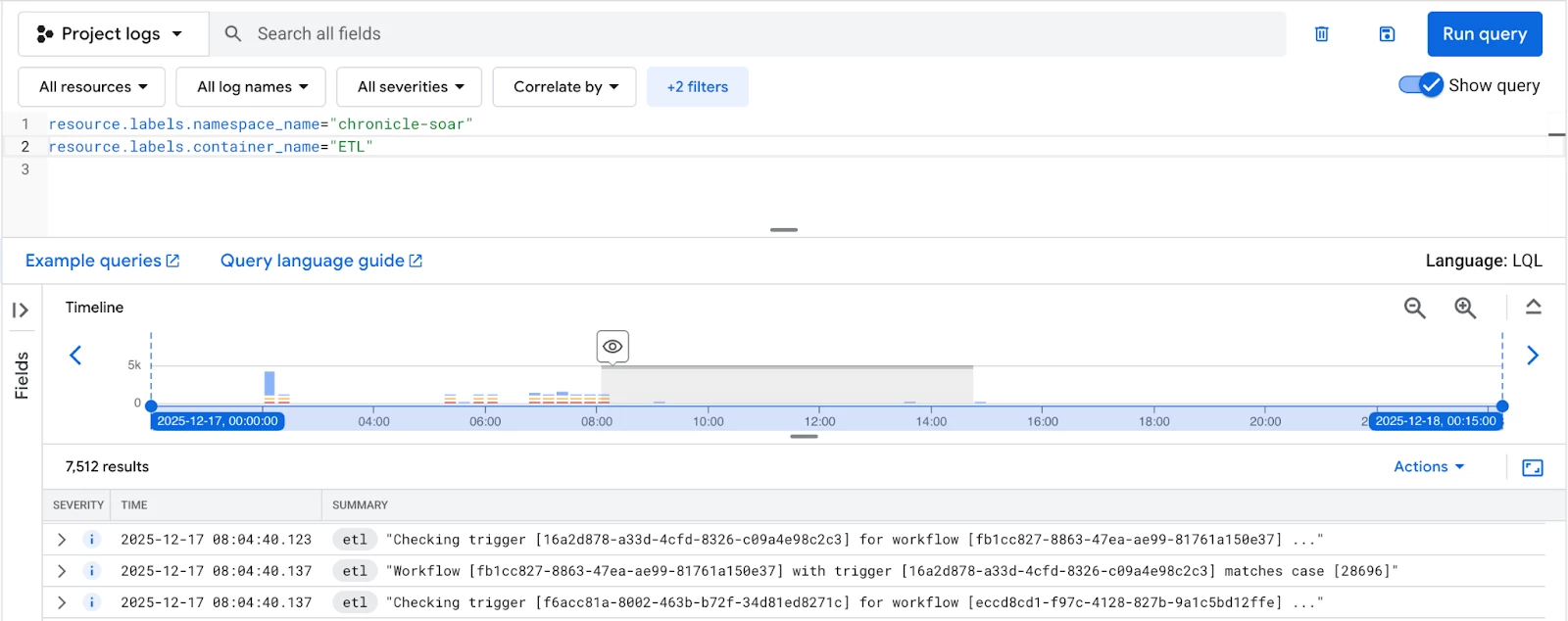Click the 7,512 results text

click(107, 467)
